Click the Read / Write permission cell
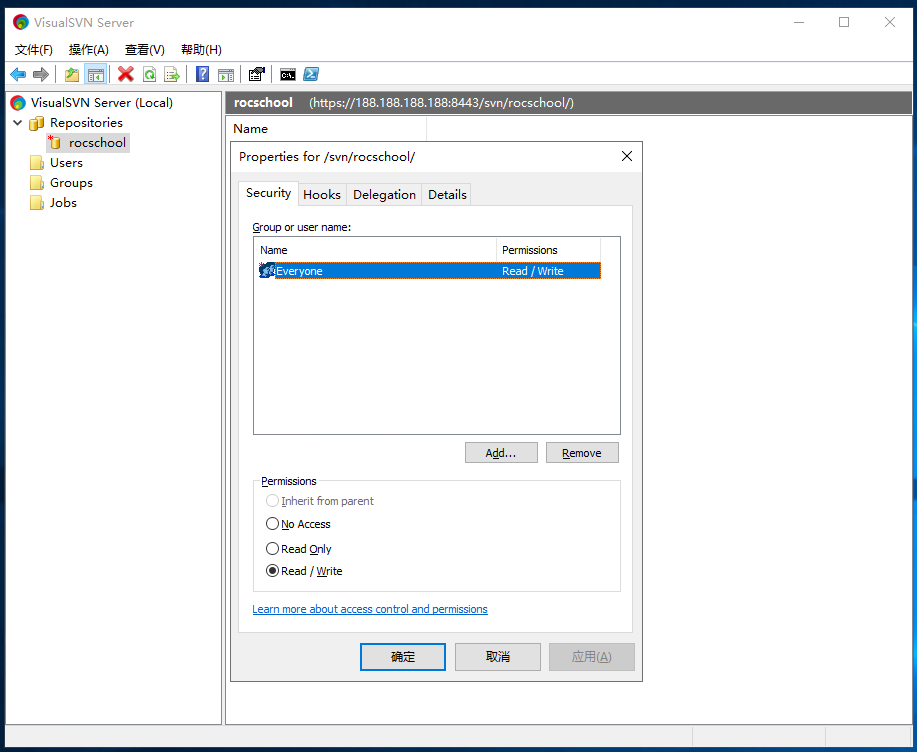Image resolution: width=917 pixels, height=752 pixels. point(533,271)
